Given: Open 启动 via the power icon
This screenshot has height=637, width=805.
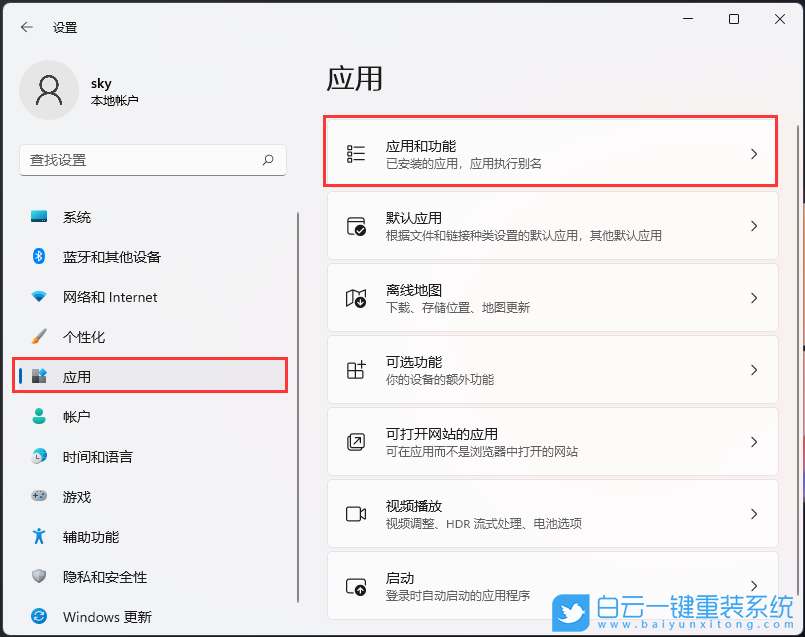Looking at the screenshot, I should coord(356,585).
